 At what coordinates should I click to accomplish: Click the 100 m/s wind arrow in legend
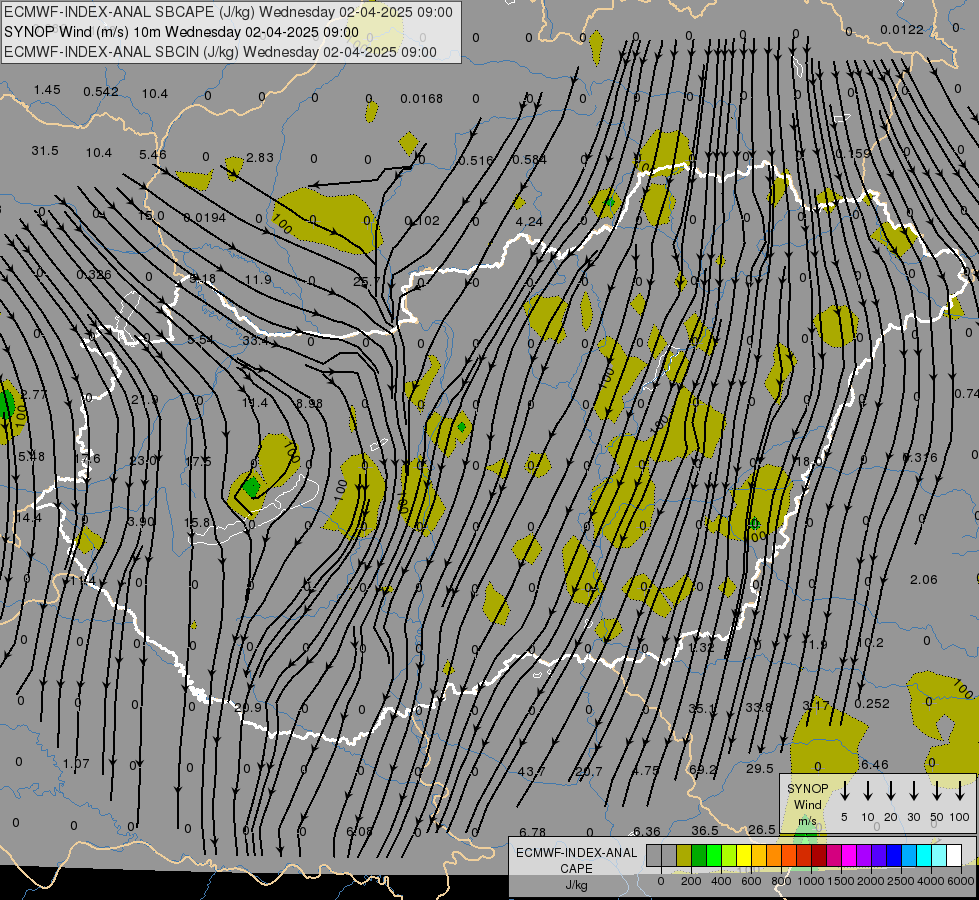coord(960,791)
